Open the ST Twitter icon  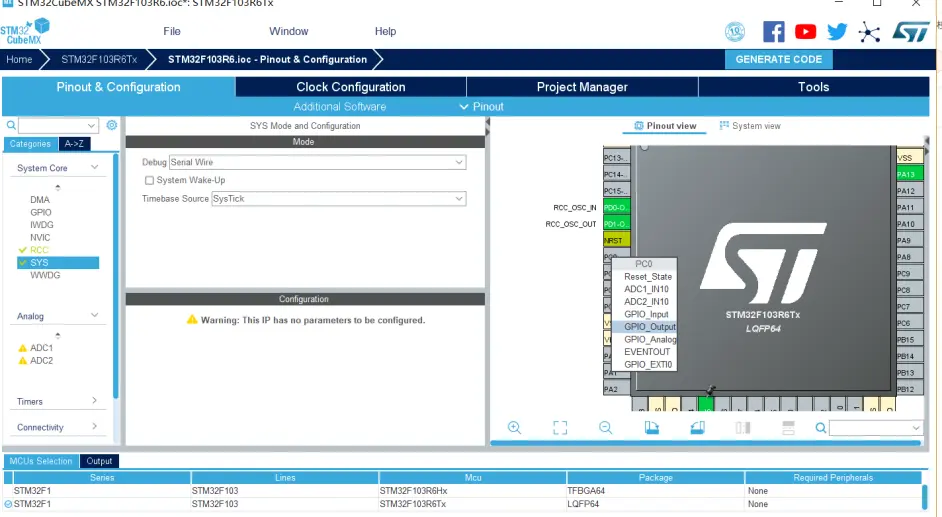pos(837,31)
